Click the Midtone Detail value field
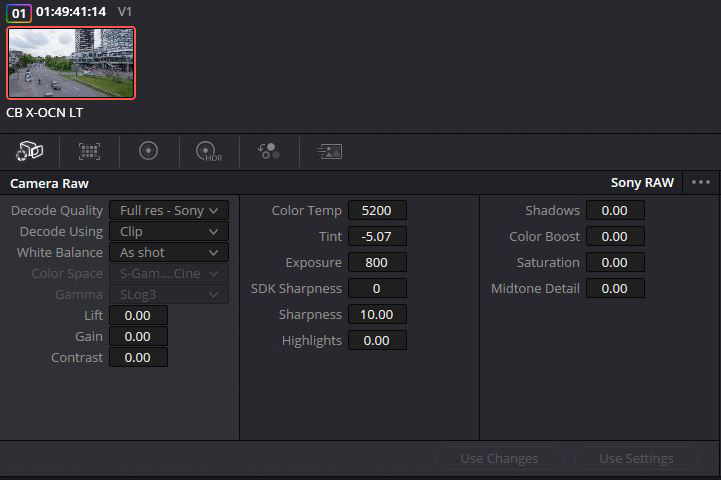Screen dimensions: 721x480 point(615,288)
